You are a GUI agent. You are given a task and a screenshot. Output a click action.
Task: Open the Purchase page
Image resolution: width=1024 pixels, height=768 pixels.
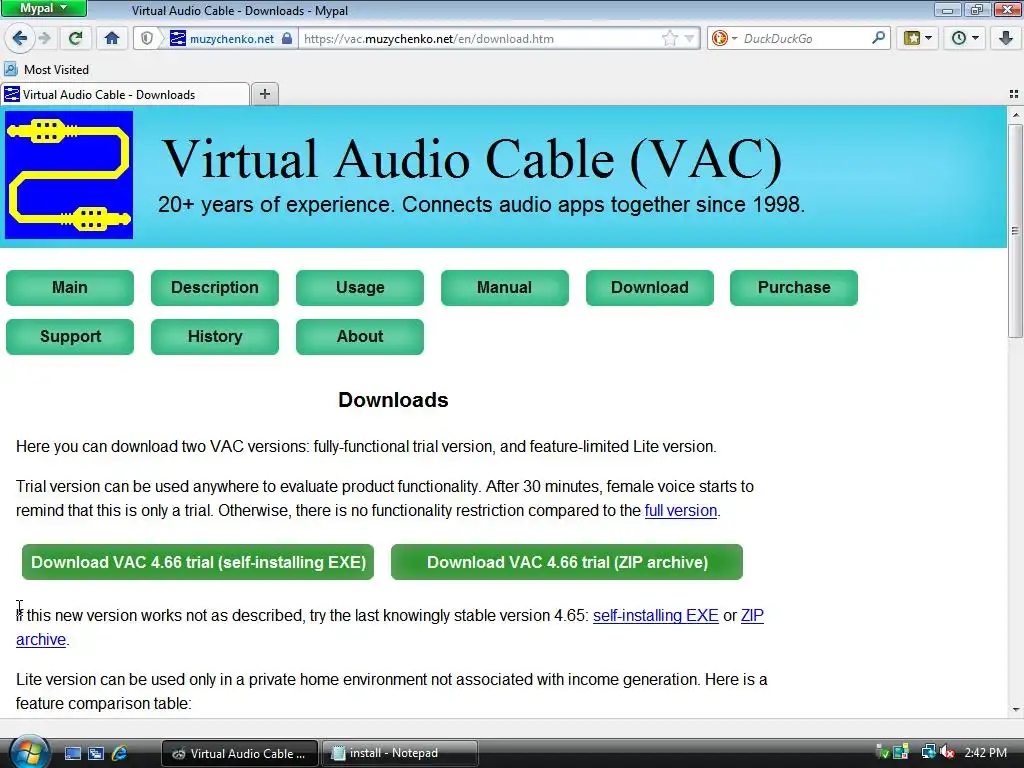pos(794,287)
